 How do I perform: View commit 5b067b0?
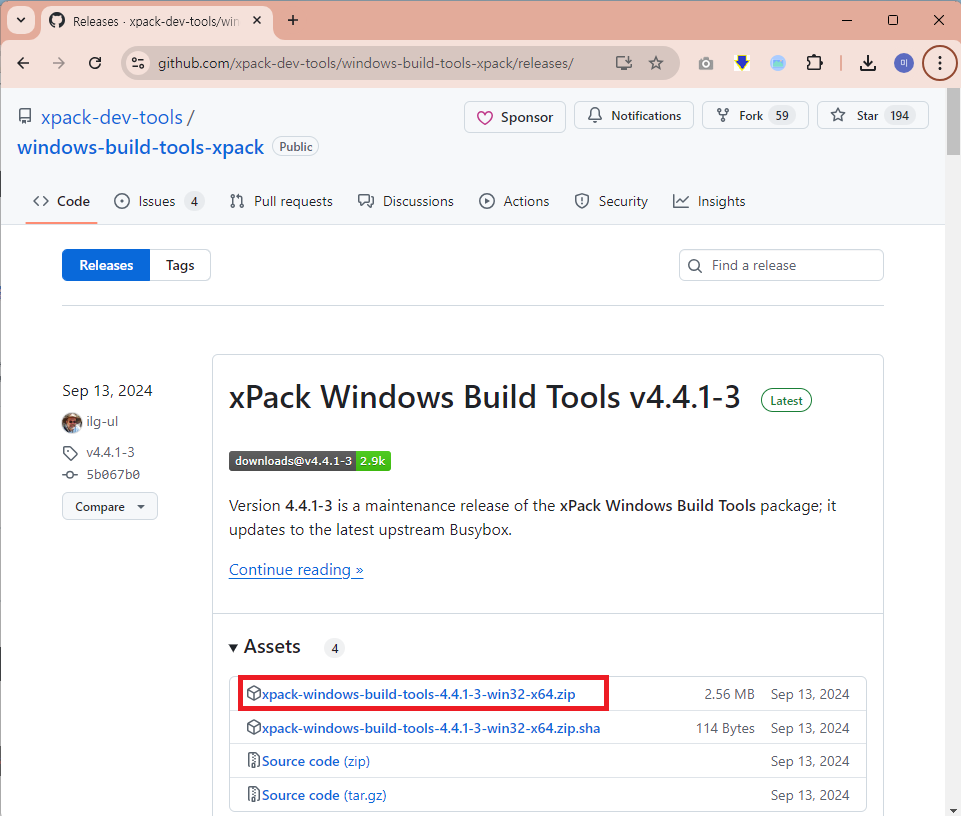pos(113,475)
